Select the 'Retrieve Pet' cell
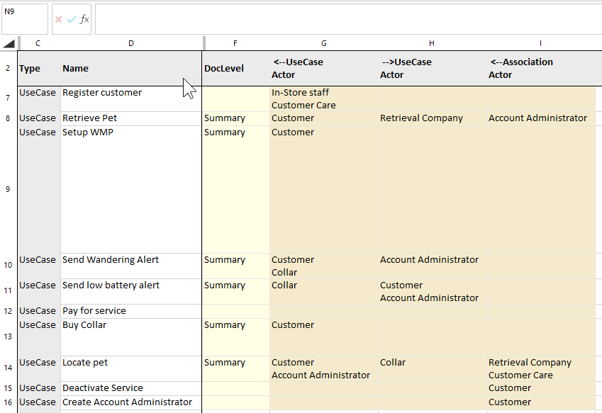The height and width of the screenshot is (413, 602). [x=131, y=119]
